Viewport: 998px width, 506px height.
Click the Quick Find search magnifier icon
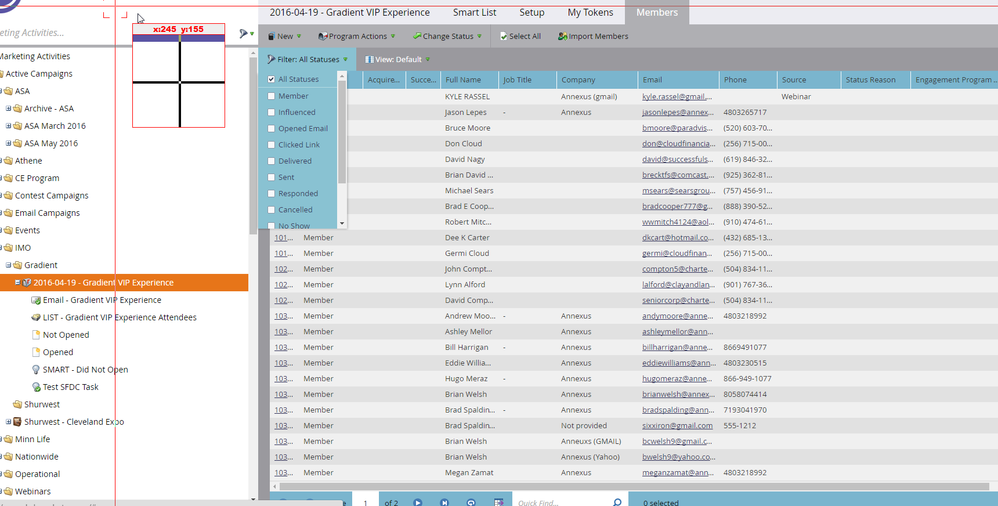(x=617, y=502)
